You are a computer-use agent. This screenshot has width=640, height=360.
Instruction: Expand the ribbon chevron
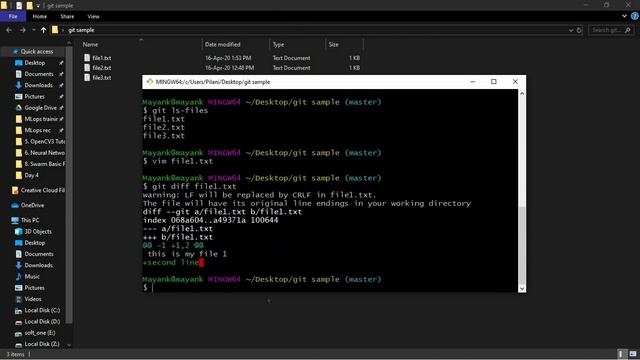[624, 16]
